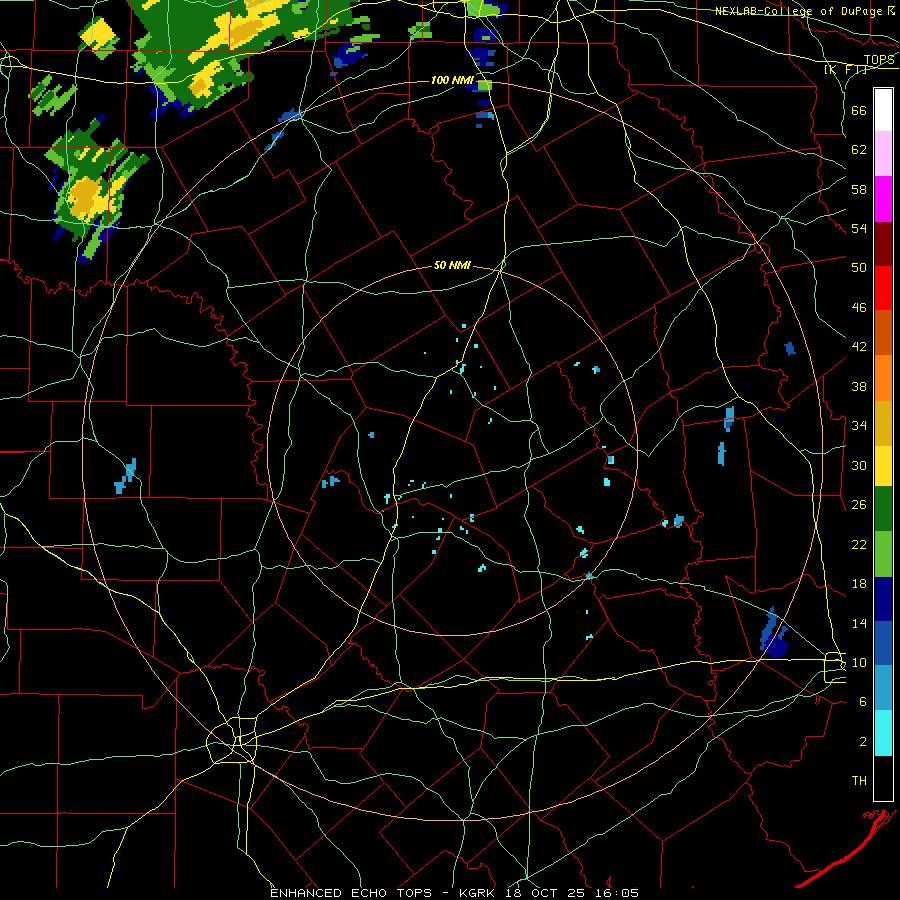Click the 10 legend value
Screen dimensions: 900x900
point(859,662)
